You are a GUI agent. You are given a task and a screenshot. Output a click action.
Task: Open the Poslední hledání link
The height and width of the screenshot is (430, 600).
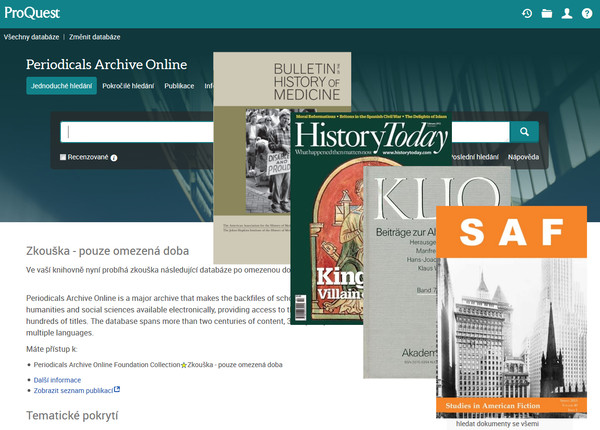point(476,157)
